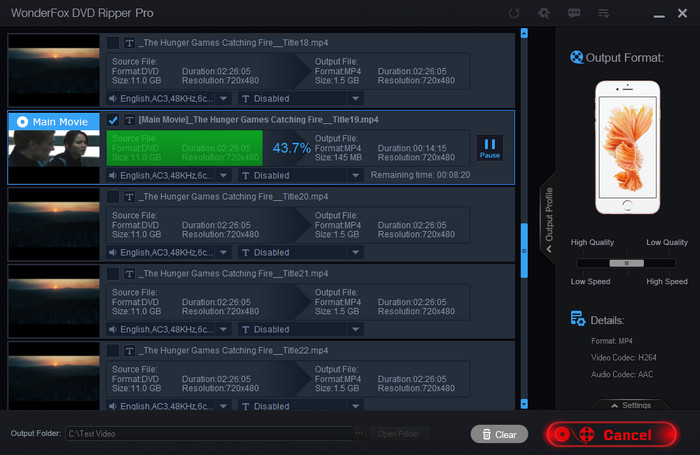
Task: Pause the Title19 conversion
Action: coord(490,148)
